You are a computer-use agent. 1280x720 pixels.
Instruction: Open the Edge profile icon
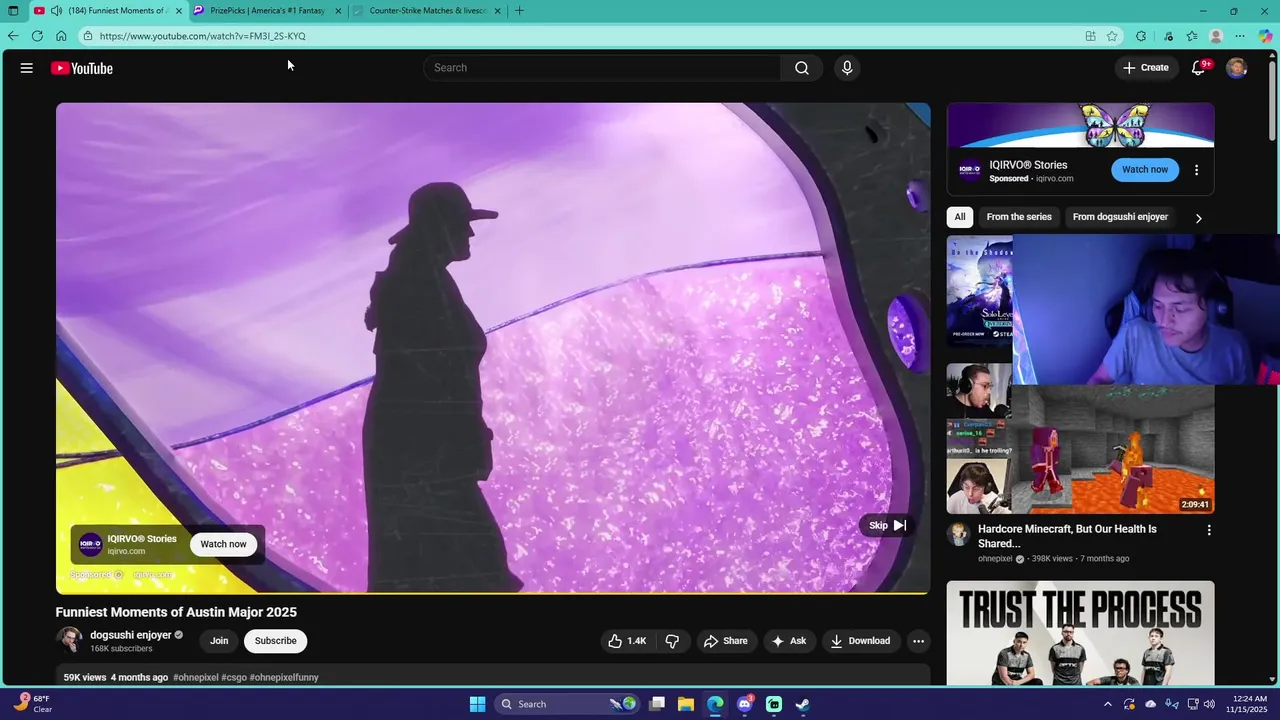tap(1216, 36)
